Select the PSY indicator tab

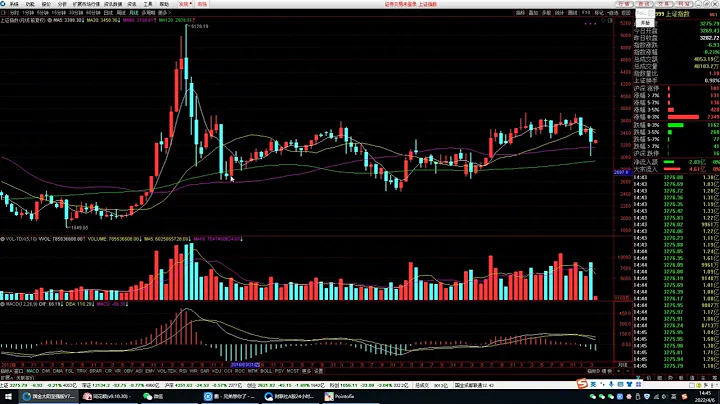pyautogui.click(x=279, y=371)
